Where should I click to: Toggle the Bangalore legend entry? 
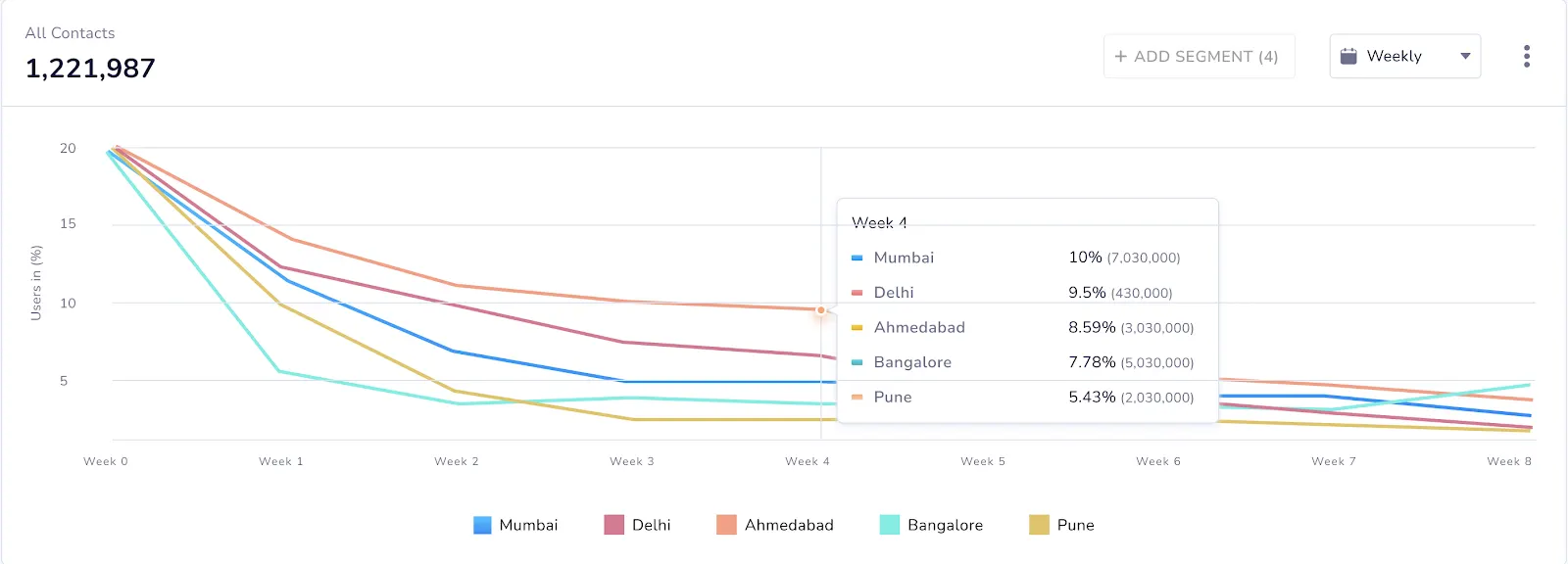(931, 525)
